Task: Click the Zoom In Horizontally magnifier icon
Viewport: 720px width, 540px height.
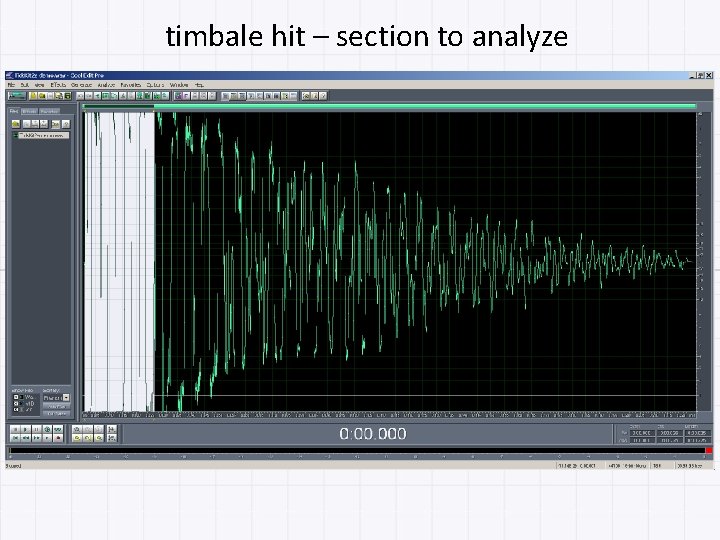Action: pos(77,429)
